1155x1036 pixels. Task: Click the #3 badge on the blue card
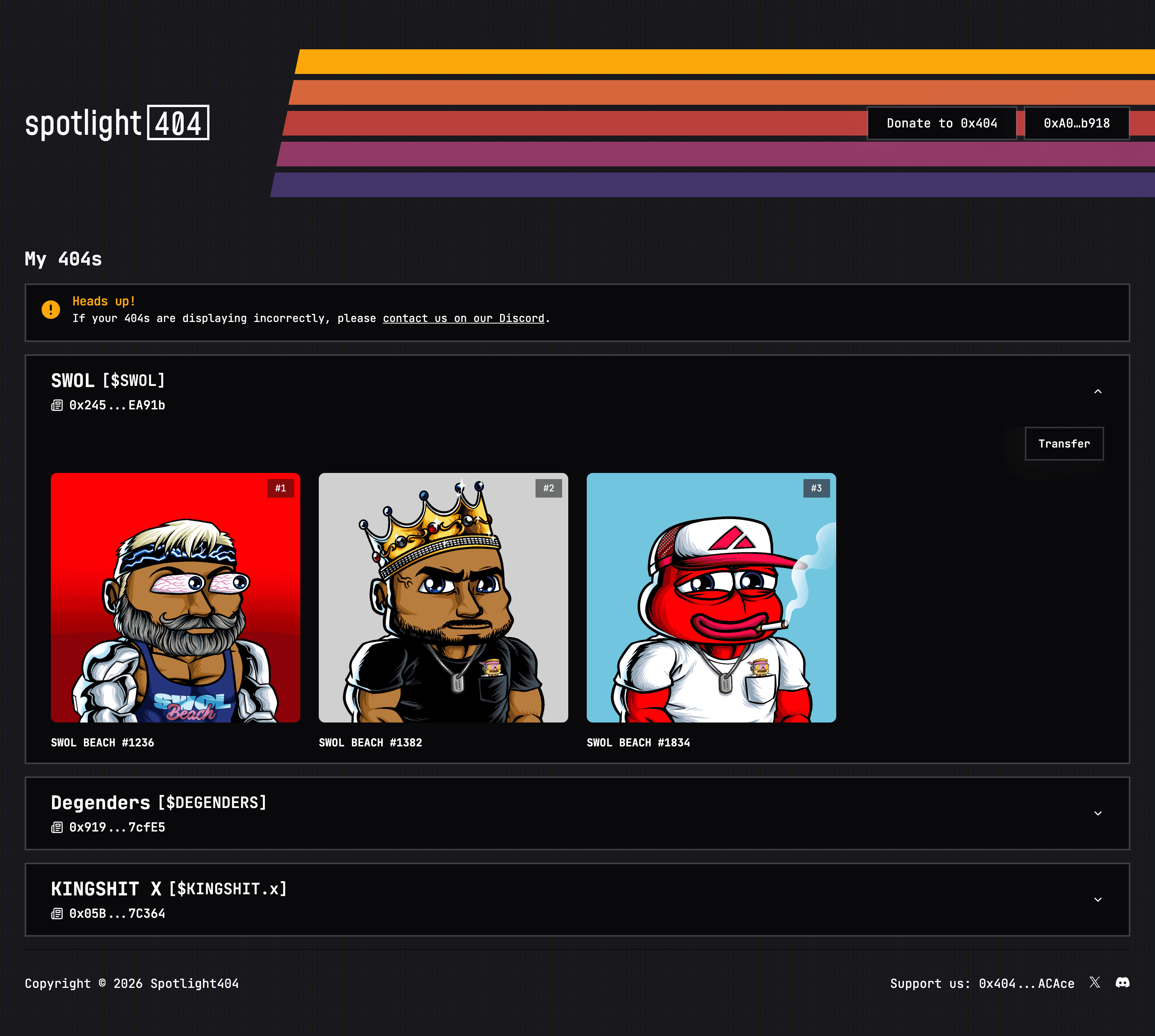pos(817,488)
